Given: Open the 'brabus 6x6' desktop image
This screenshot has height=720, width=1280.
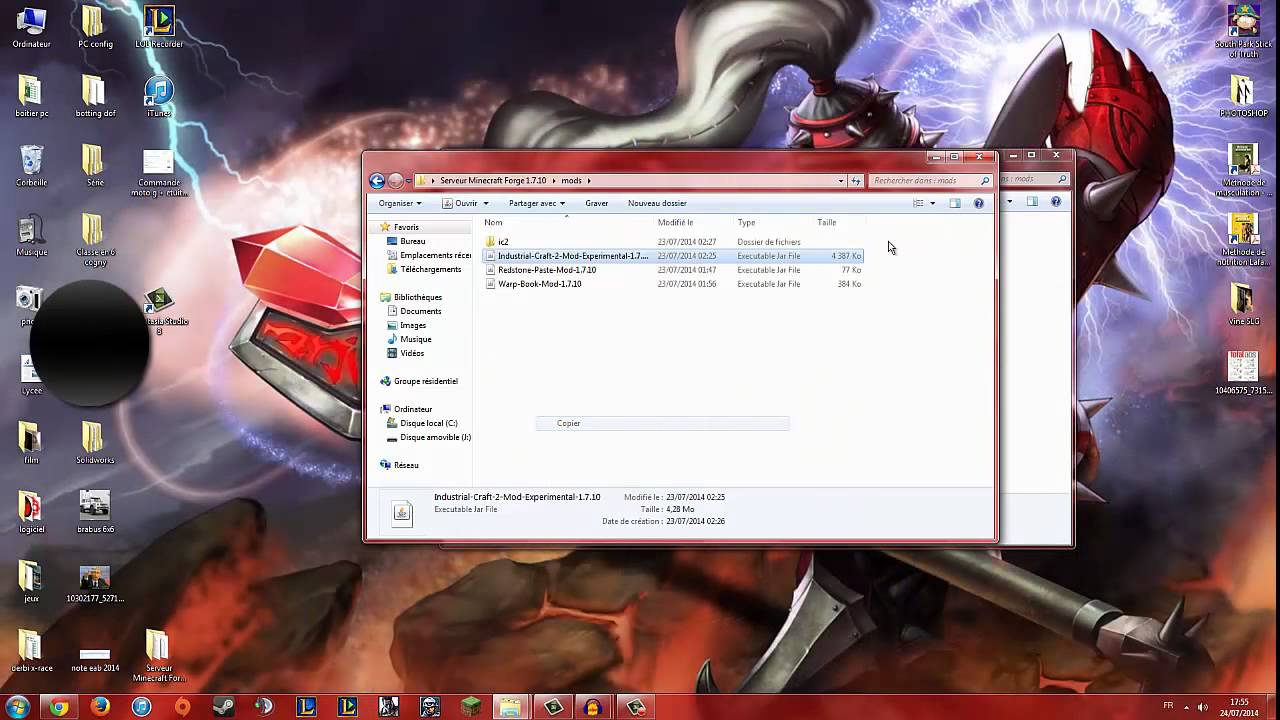Looking at the screenshot, I should pyautogui.click(x=95, y=512).
